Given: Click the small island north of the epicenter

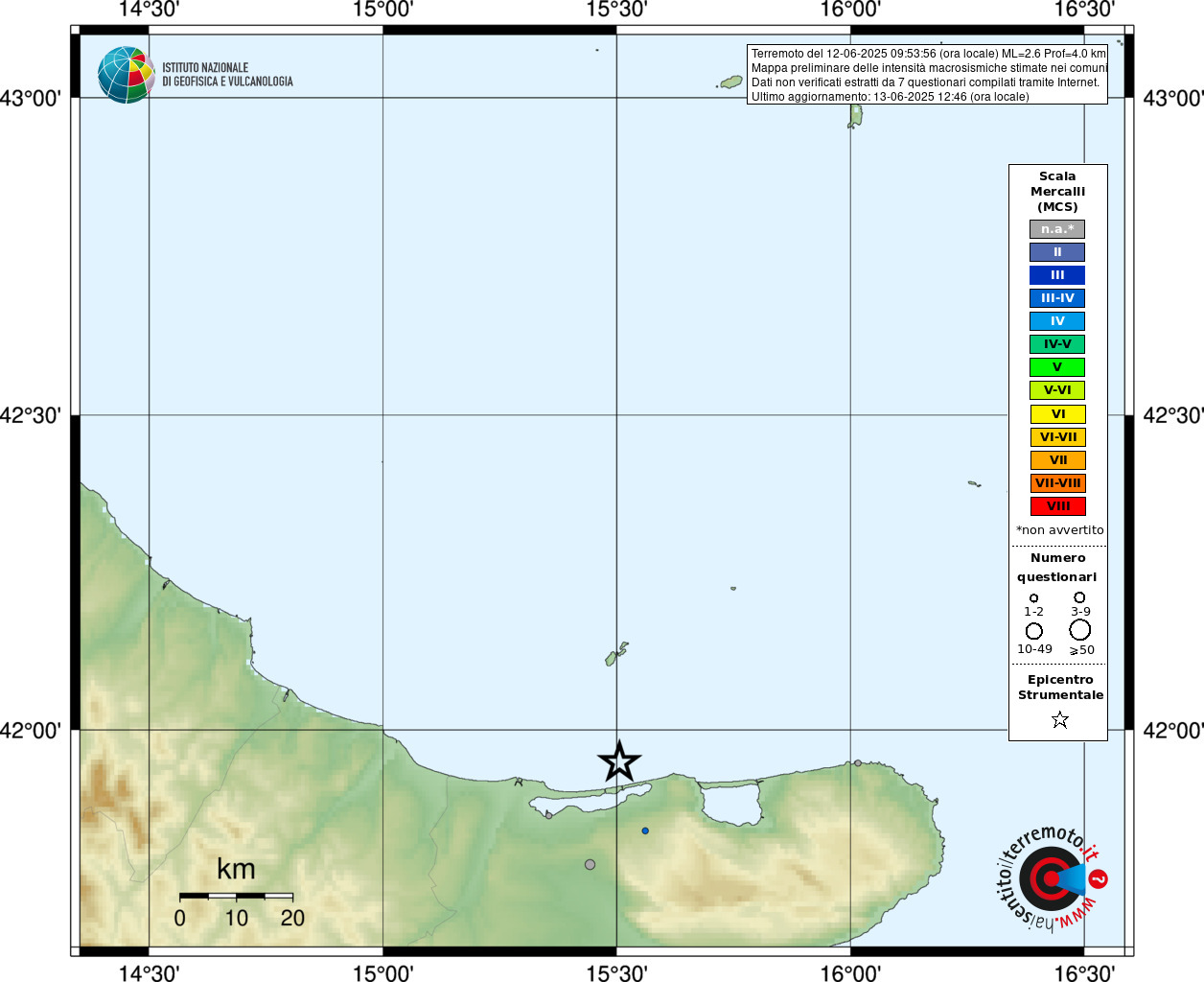Looking at the screenshot, I should (615, 654).
